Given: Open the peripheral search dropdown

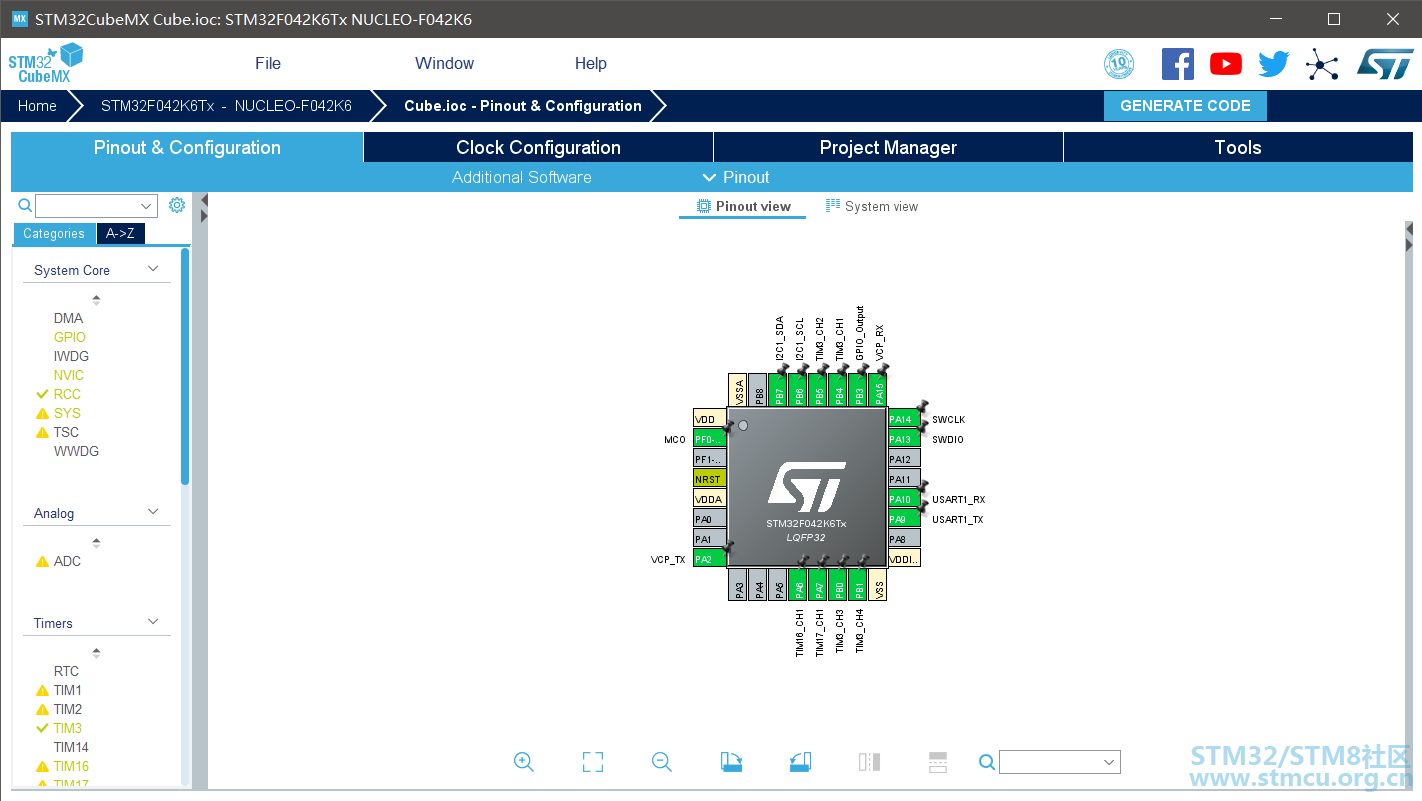Looking at the screenshot, I should pos(147,206).
